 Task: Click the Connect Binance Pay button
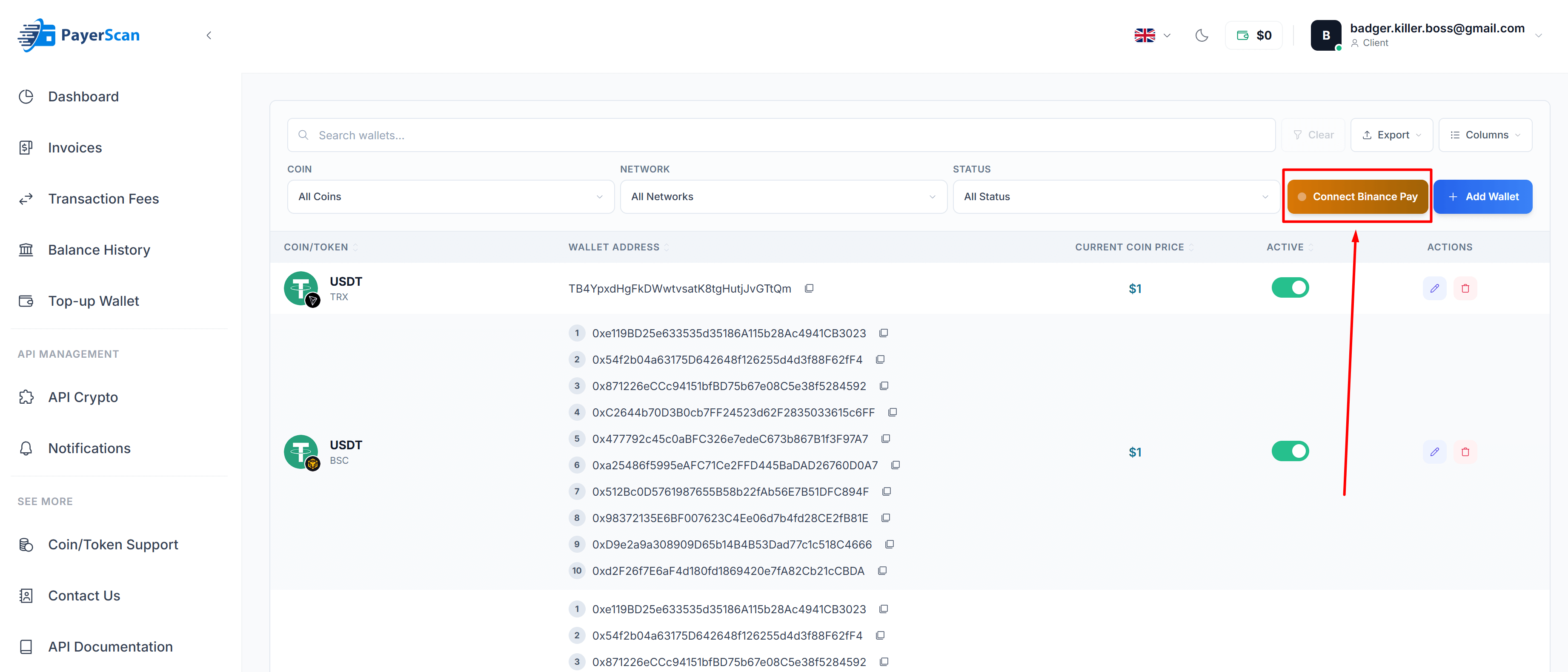coord(1357,196)
